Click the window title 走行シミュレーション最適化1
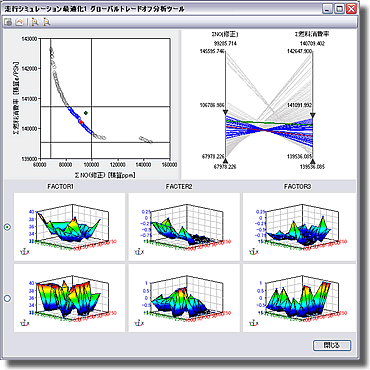The width and height of the screenshot is (370, 370). pyautogui.click(x=47, y=9)
